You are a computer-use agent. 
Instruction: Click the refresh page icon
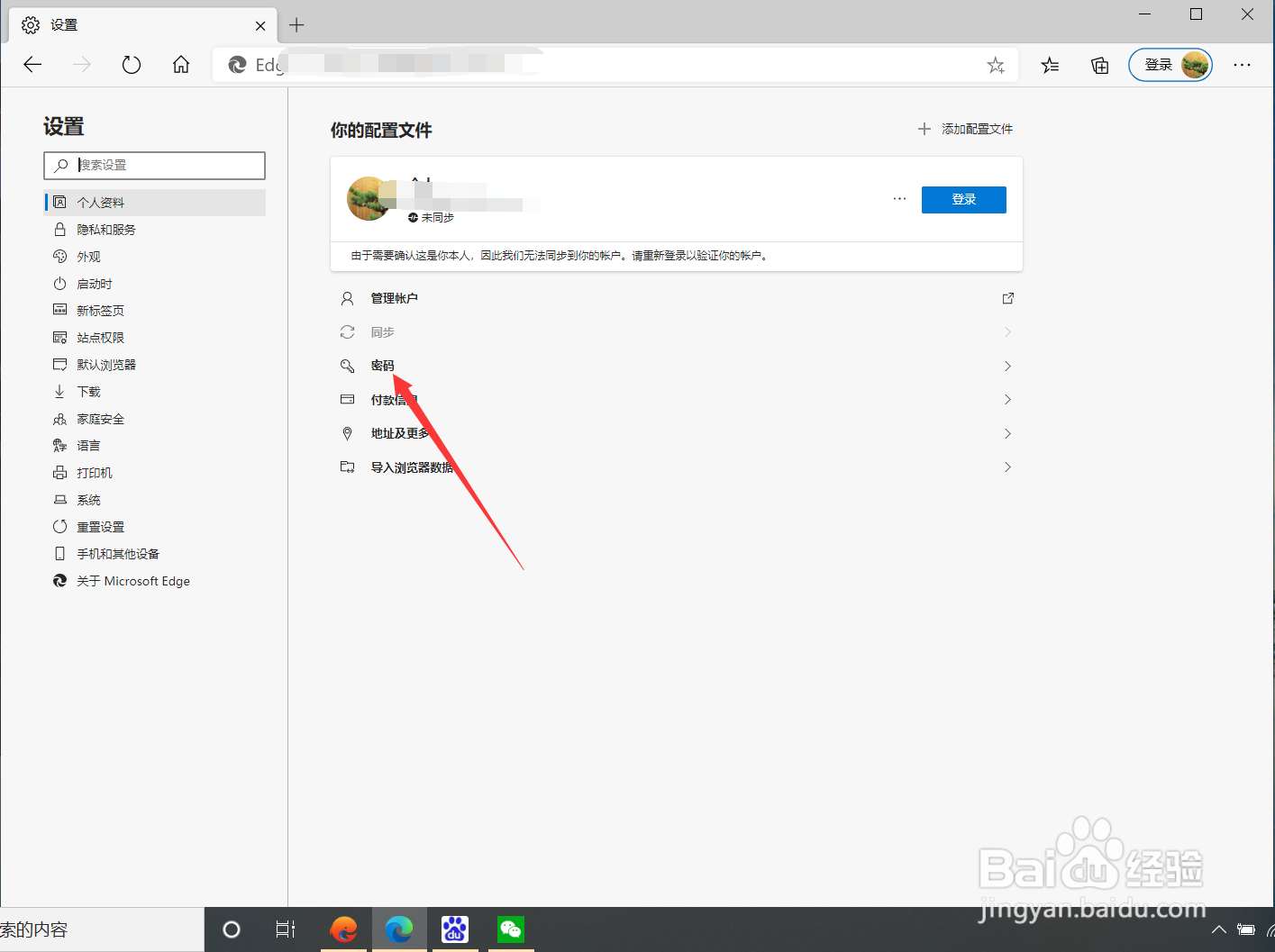(131, 64)
